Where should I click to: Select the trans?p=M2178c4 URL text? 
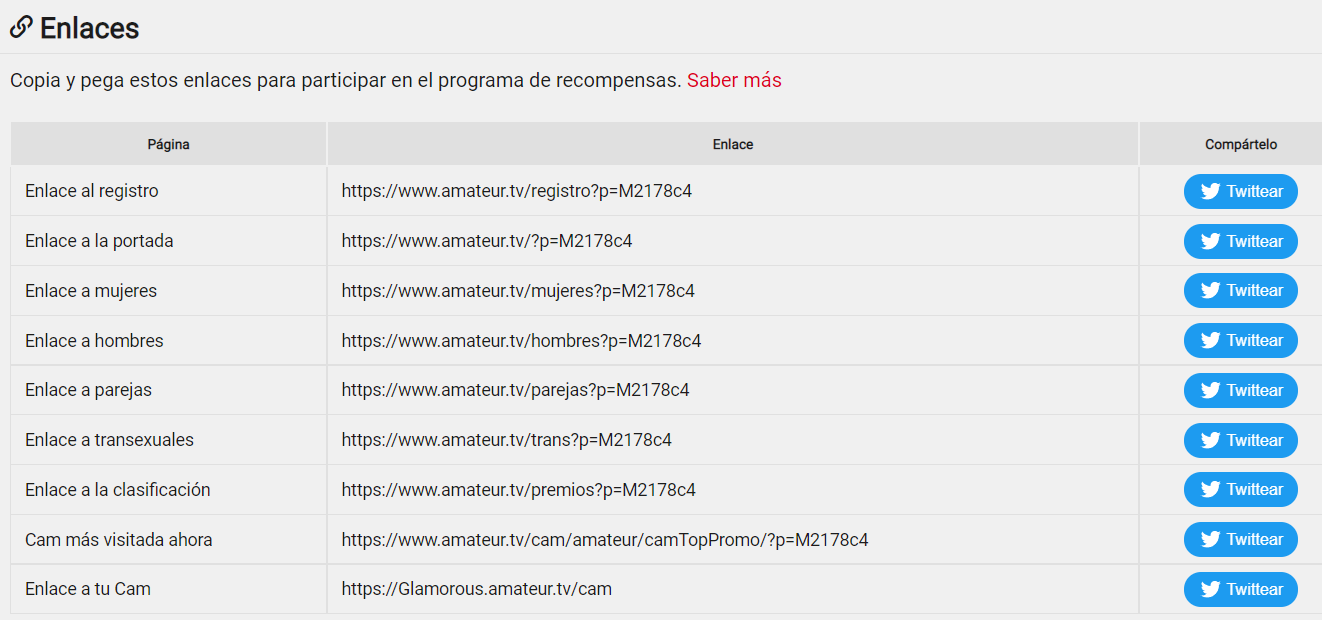coord(506,440)
